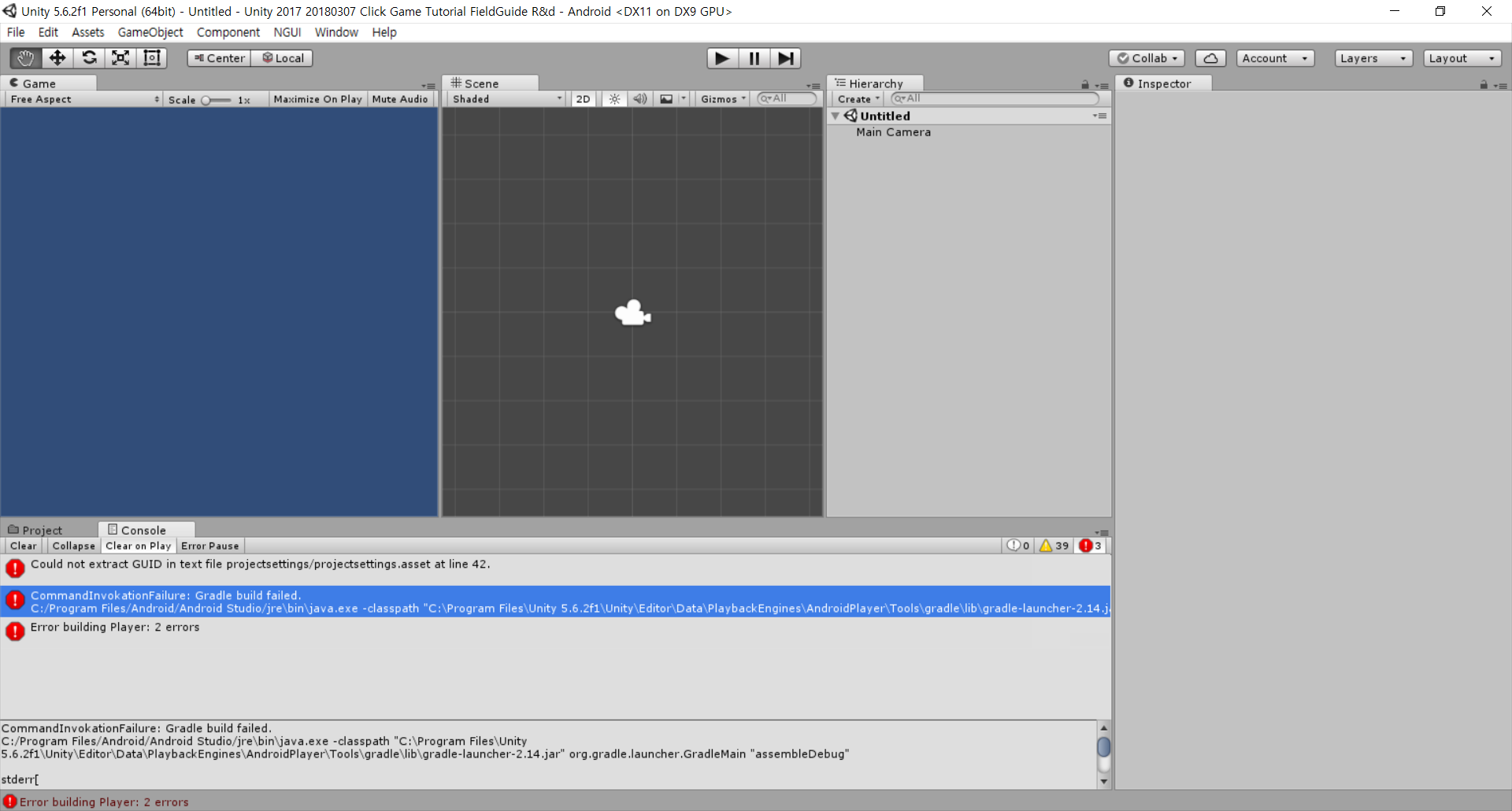Toggle Mute Audio in Game view

[400, 99]
